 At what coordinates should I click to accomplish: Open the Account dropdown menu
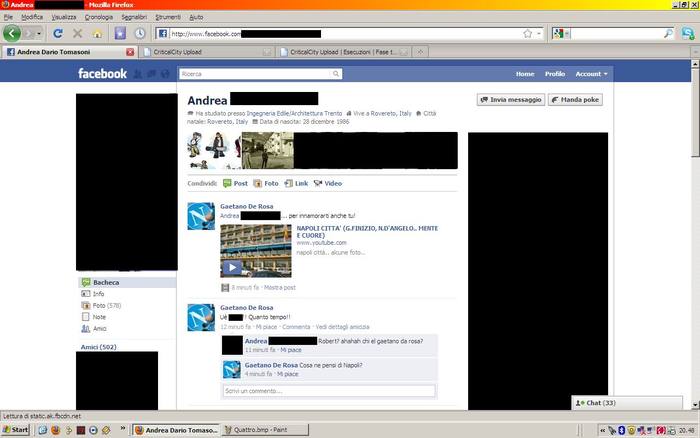pos(591,74)
